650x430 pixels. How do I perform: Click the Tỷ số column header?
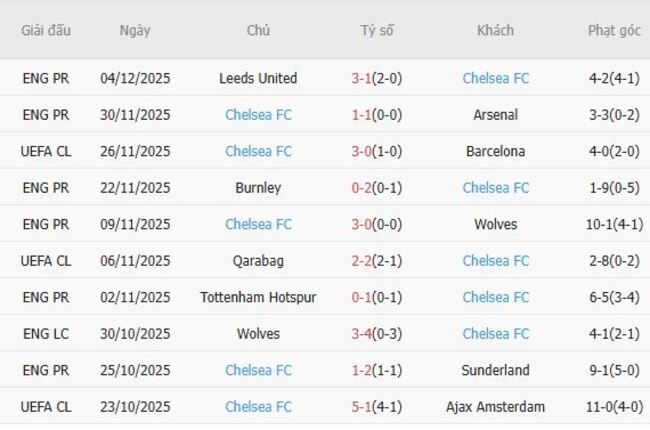[x=377, y=30]
